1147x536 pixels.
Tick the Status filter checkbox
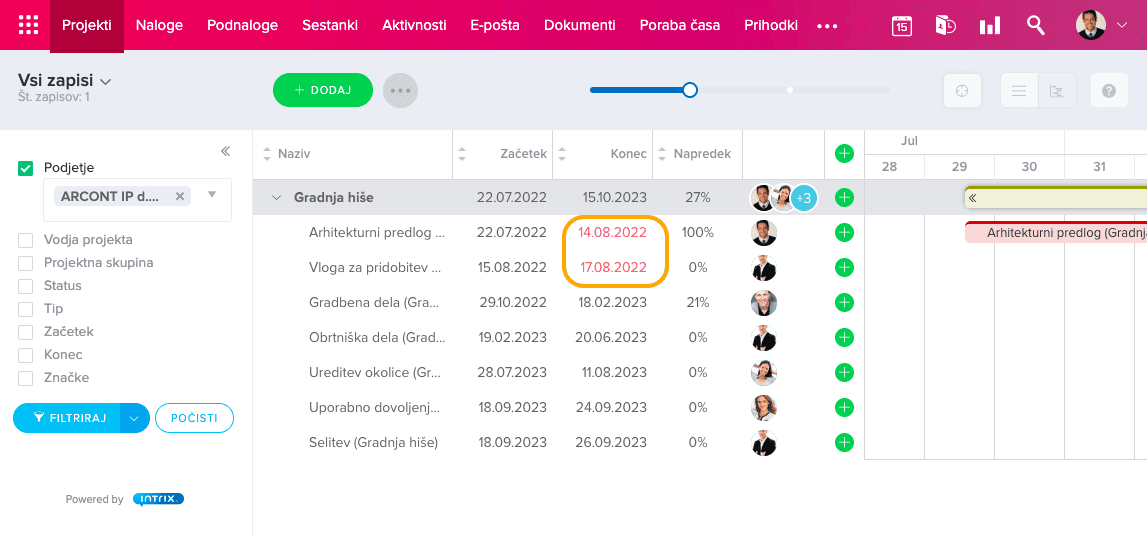pos(26,286)
